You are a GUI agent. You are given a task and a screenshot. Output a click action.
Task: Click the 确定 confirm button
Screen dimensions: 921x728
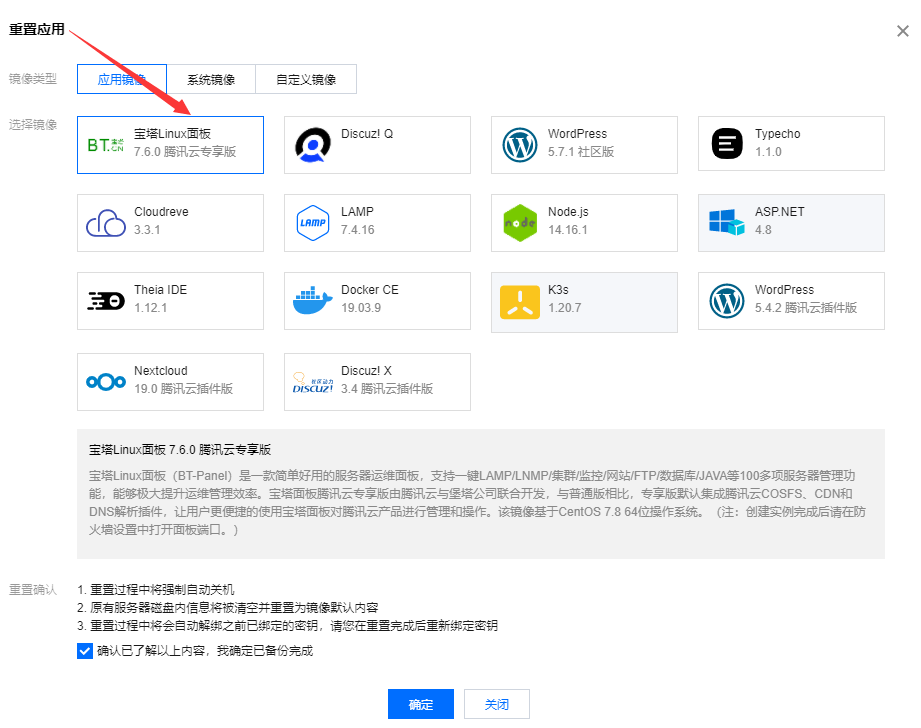tap(421, 704)
